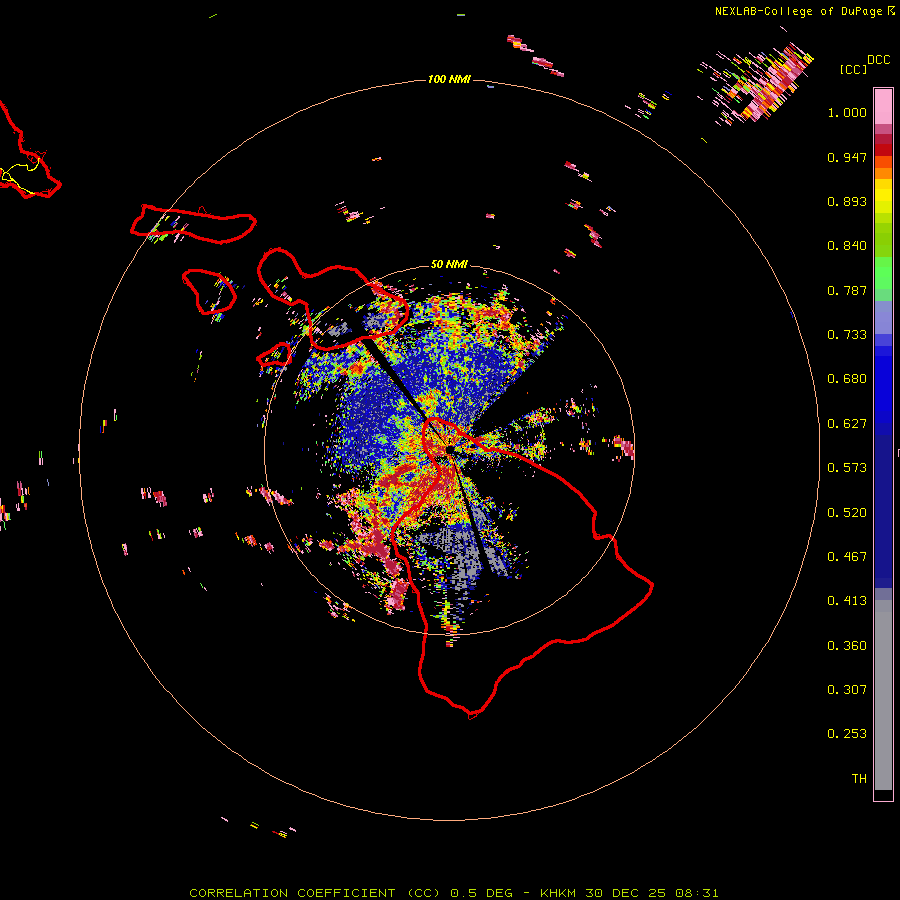Click the [CC] units label

(x=853, y=69)
